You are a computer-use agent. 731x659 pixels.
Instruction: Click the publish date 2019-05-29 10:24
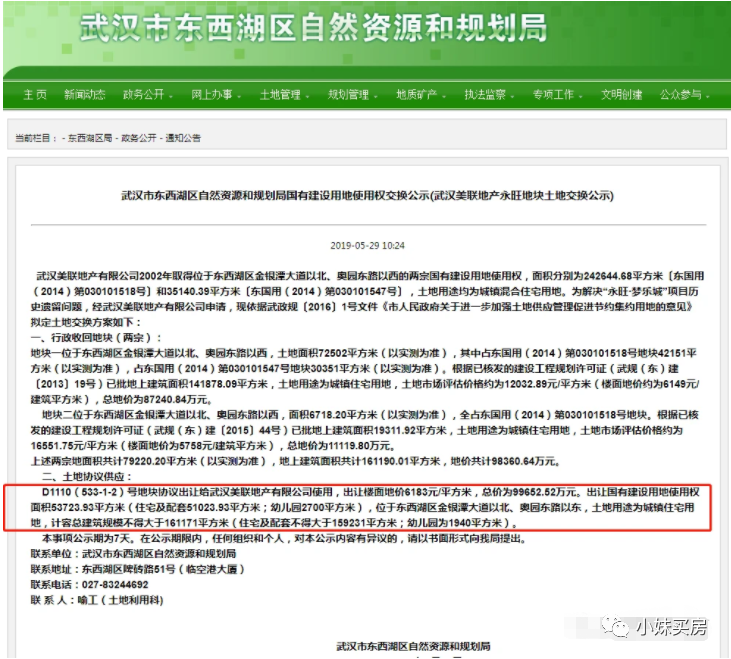coord(367,246)
